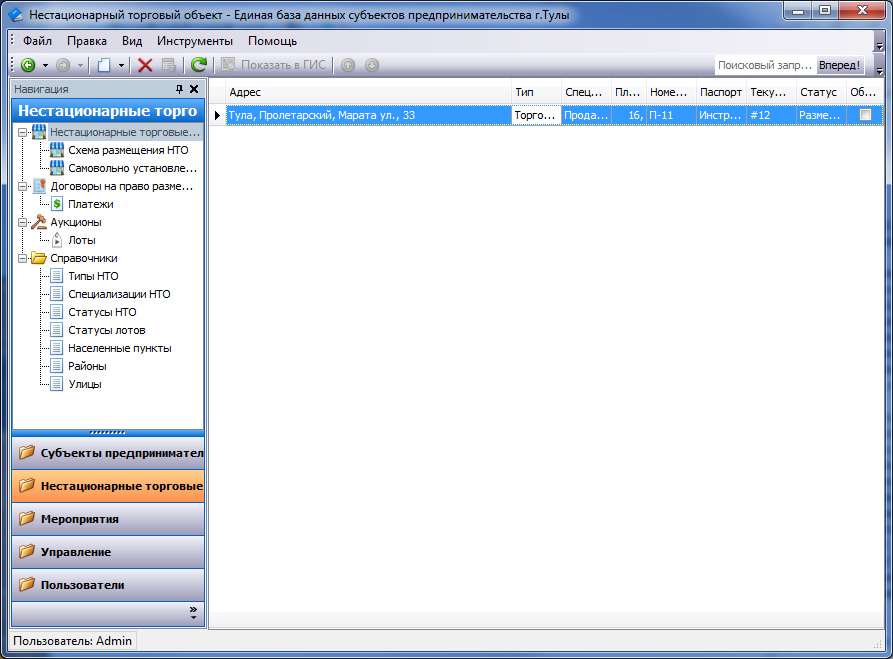This screenshot has height=659, width=893.
Task: Click the Нестационарные торговые tree icon
Action: pyautogui.click(x=39, y=132)
